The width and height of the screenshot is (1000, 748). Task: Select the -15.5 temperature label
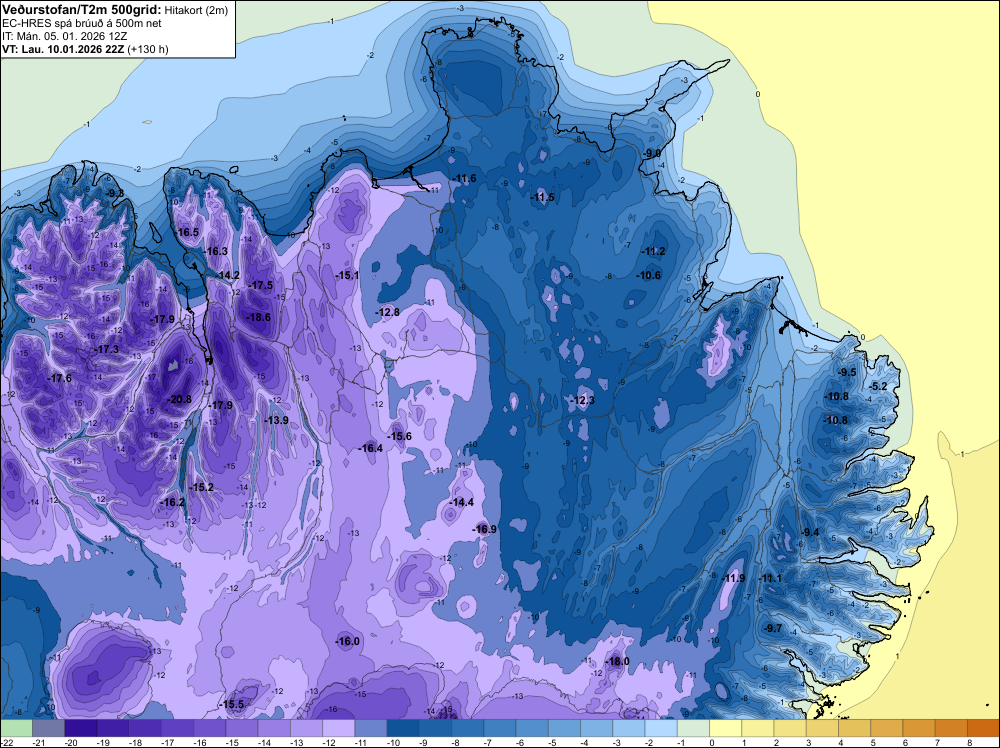[232, 705]
